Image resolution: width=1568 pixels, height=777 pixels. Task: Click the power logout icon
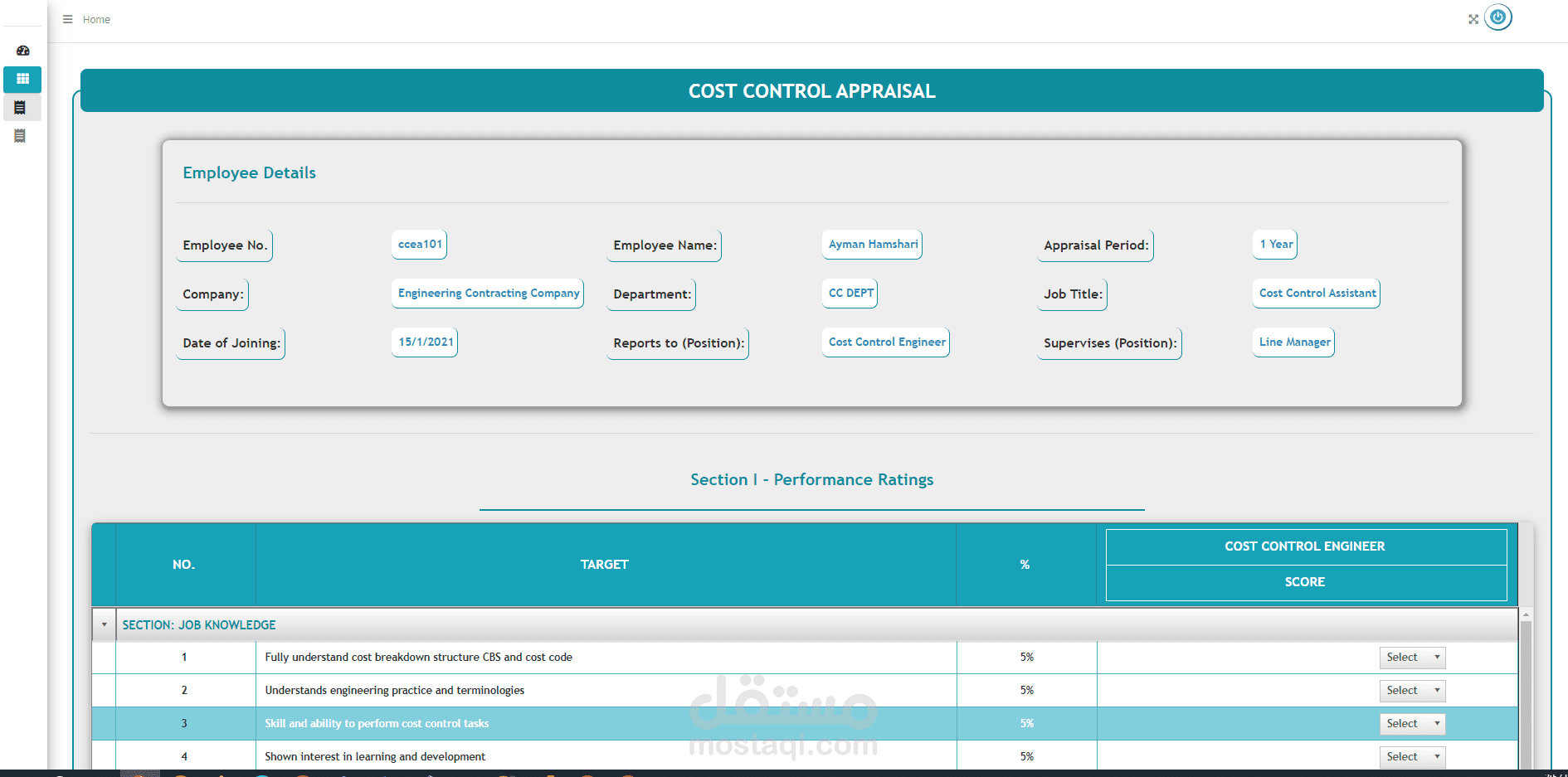pos(1497,17)
